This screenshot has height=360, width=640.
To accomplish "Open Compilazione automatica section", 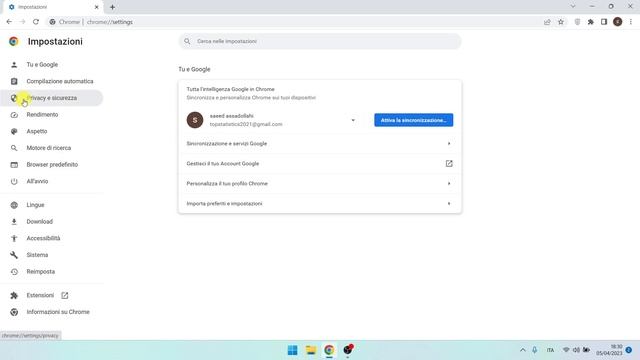I will pyautogui.click(x=60, y=81).
